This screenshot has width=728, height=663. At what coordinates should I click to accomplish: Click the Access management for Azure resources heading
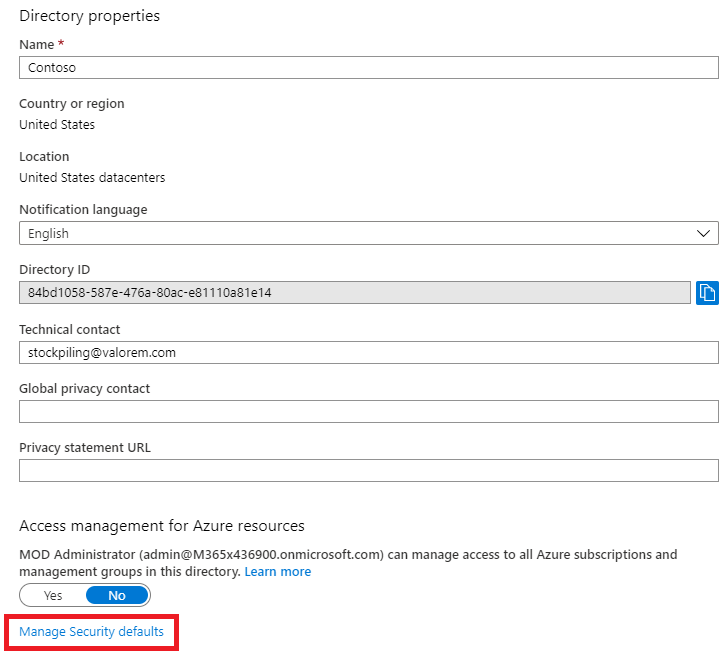click(162, 526)
